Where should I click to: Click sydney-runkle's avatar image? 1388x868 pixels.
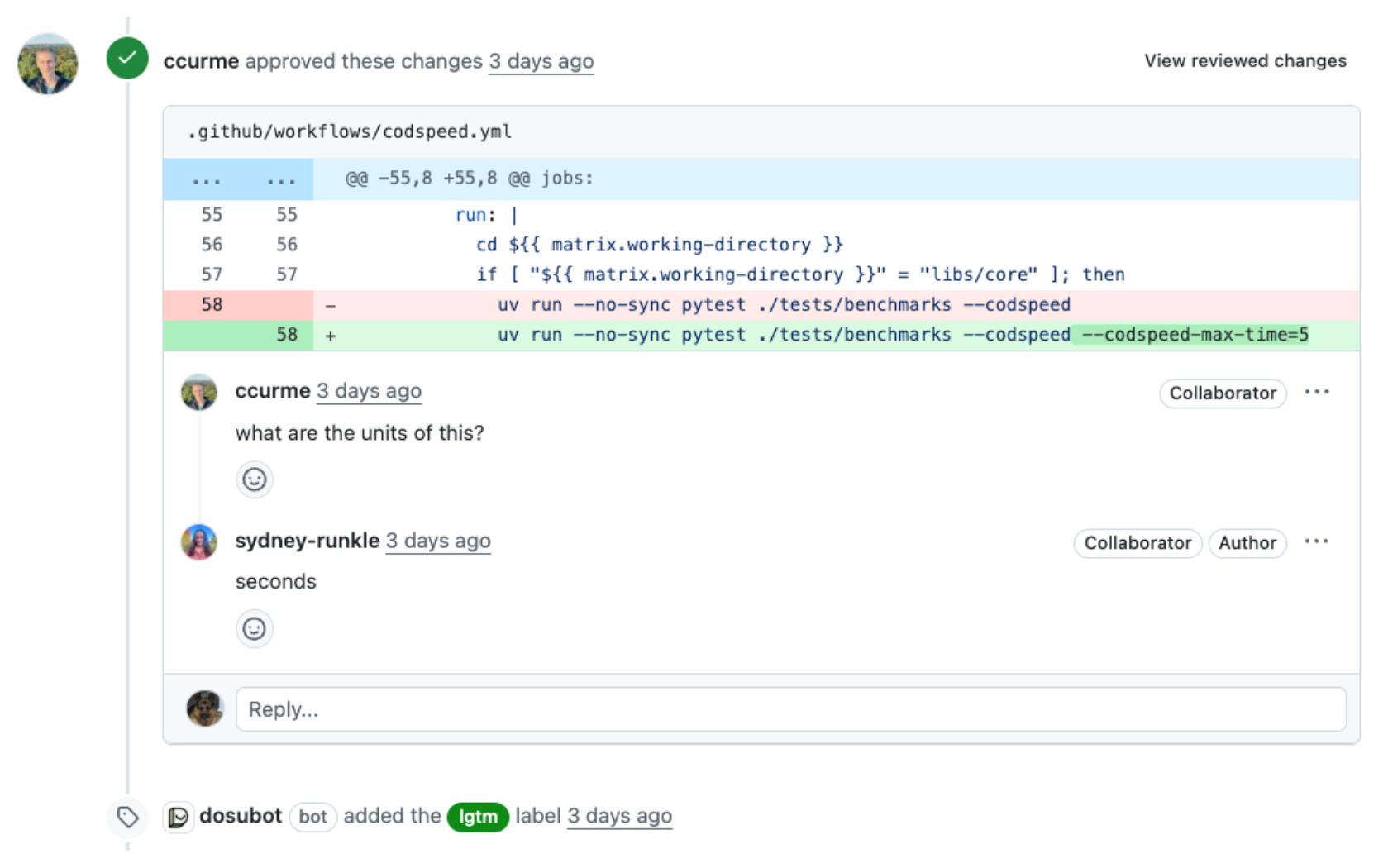pyautogui.click(x=198, y=542)
